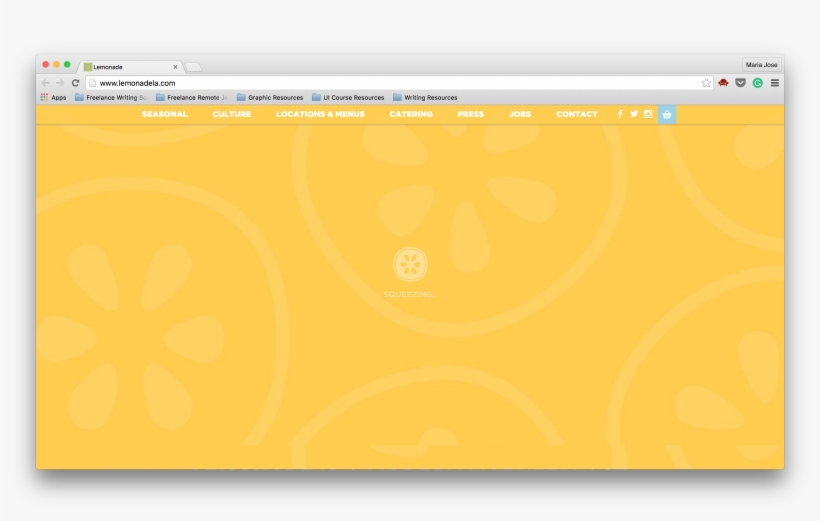Open the Instagram icon in site nav
This screenshot has width=820, height=521.
[648, 114]
